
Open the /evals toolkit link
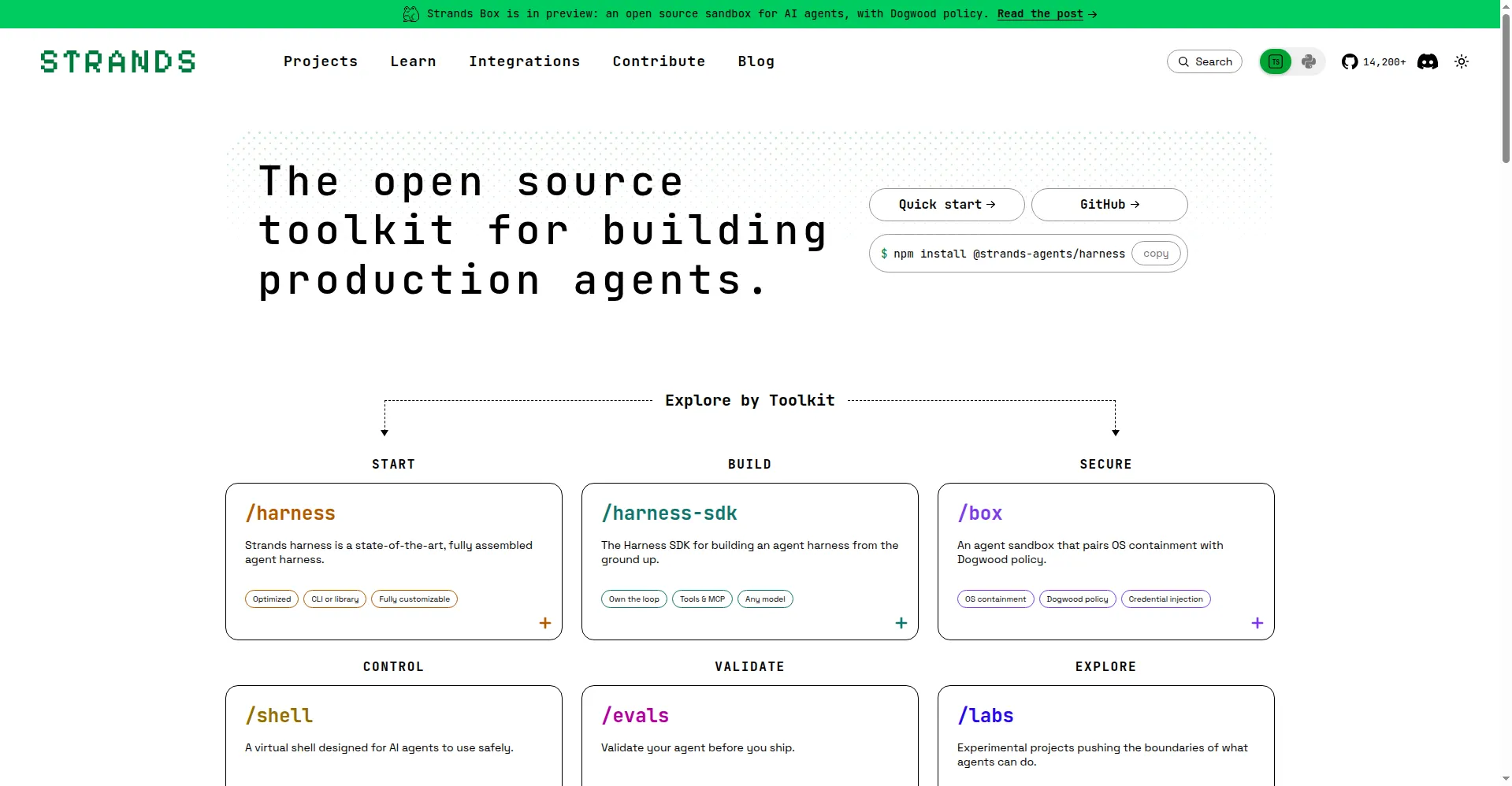click(635, 716)
